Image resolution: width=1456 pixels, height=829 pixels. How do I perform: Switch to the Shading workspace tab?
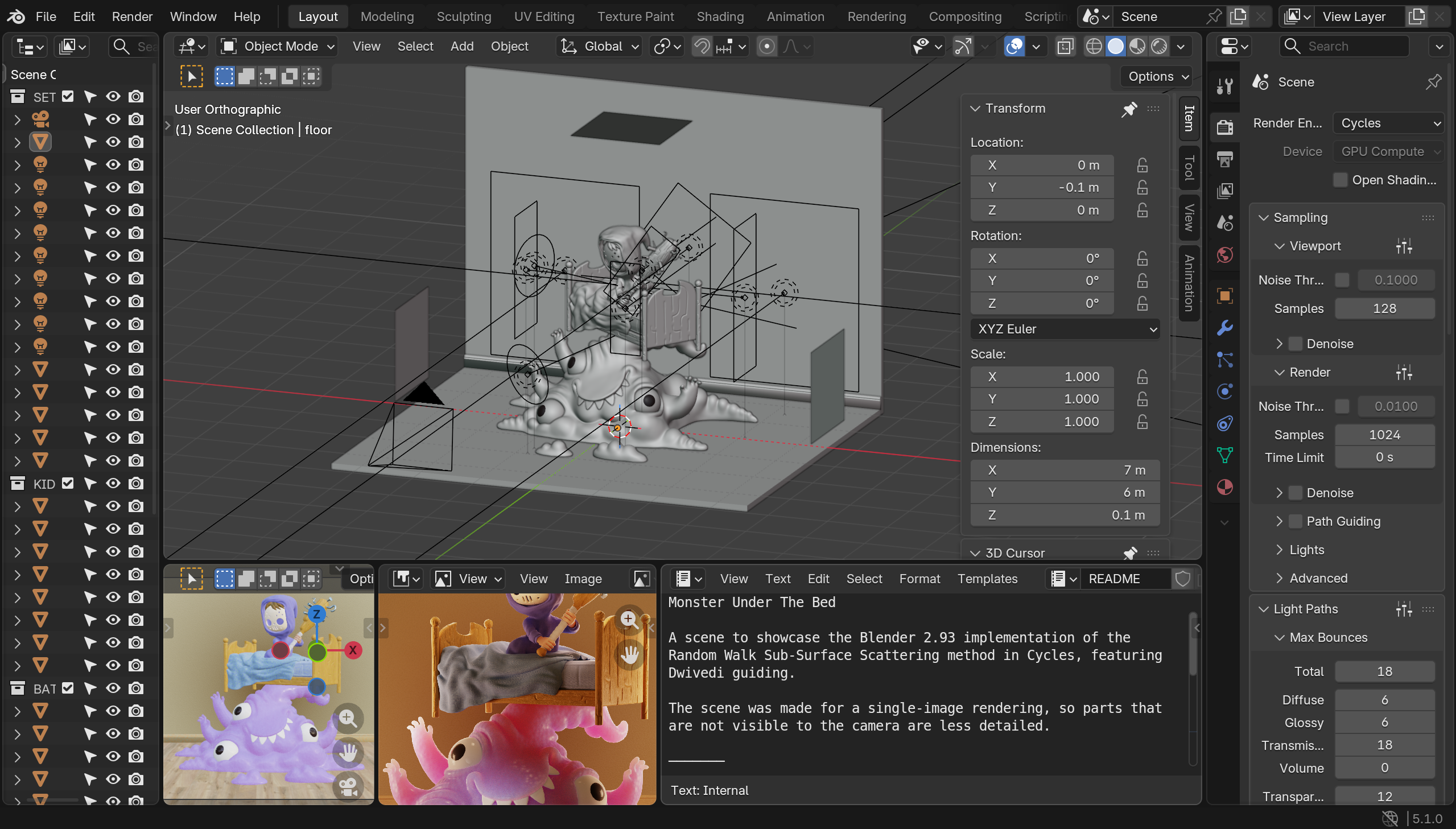[x=720, y=17]
